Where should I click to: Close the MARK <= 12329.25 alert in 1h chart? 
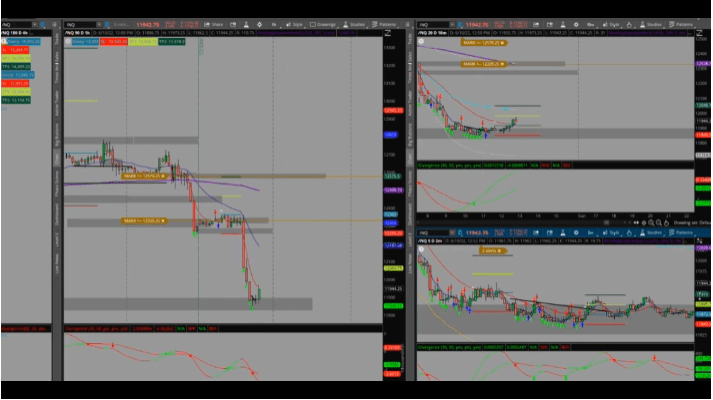click(x=163, y=221)
